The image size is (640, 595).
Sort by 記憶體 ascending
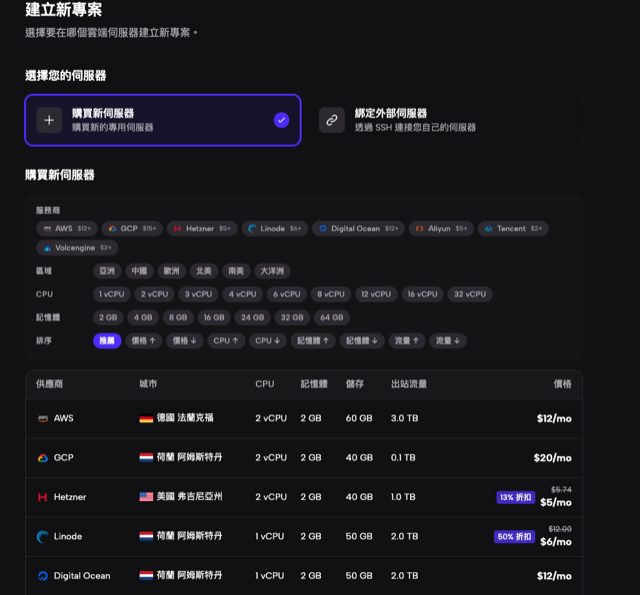pos(313,341)
